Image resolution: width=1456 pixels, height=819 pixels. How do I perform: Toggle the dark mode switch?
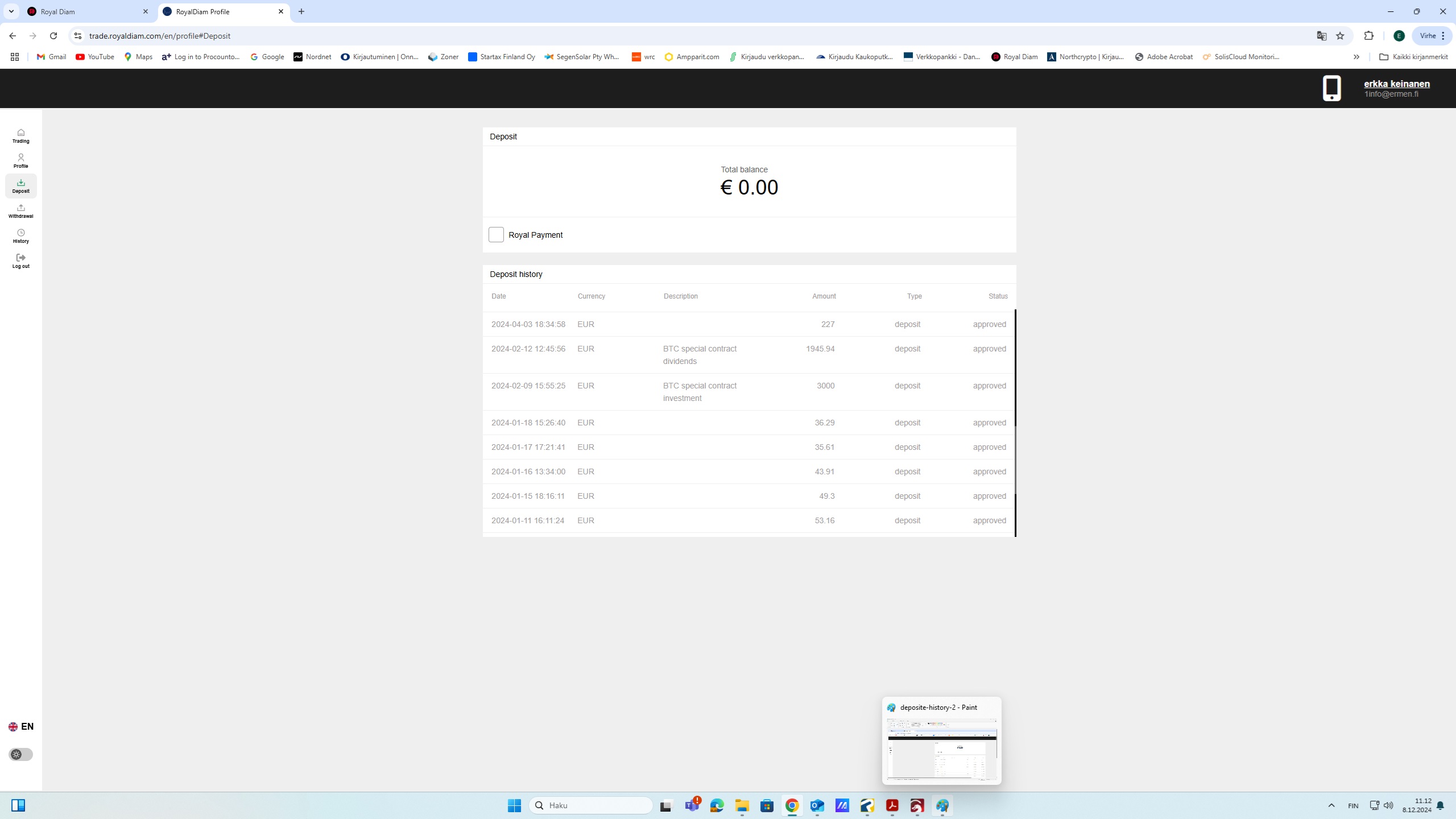click(21, 754)
